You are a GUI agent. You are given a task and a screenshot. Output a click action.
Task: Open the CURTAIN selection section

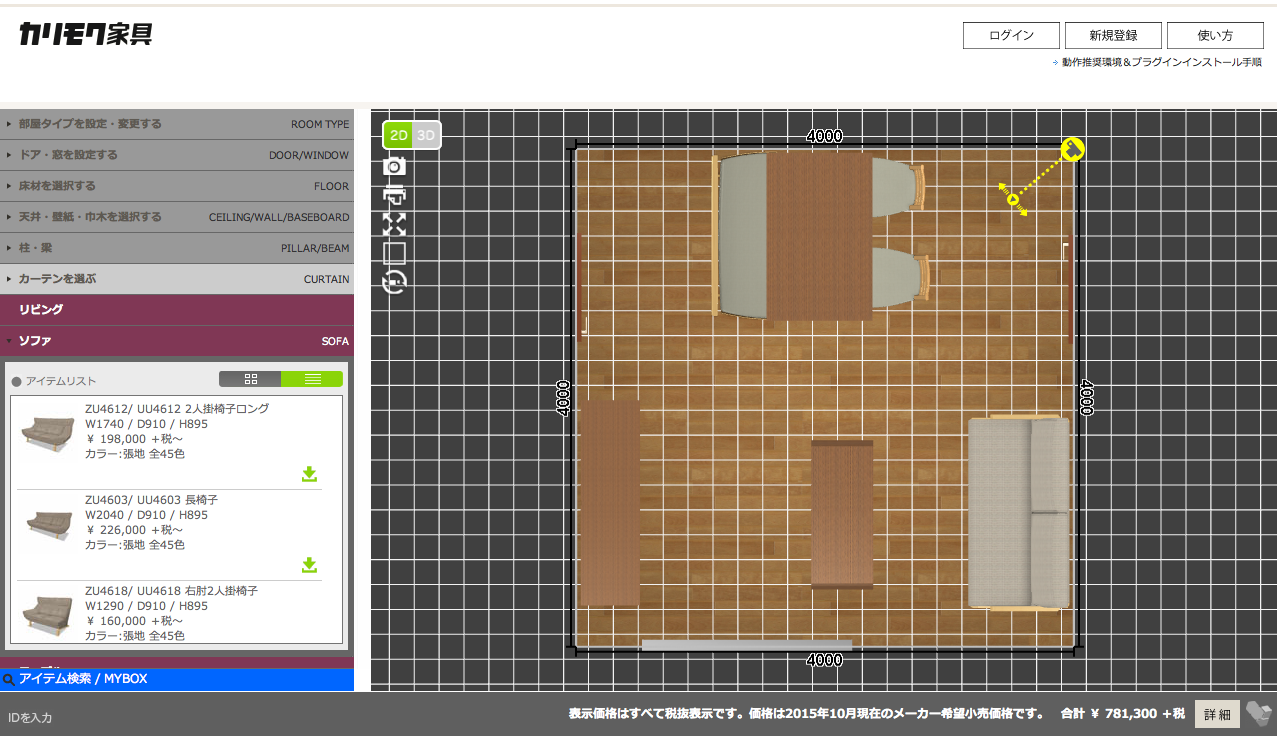(x=177, y=279)
